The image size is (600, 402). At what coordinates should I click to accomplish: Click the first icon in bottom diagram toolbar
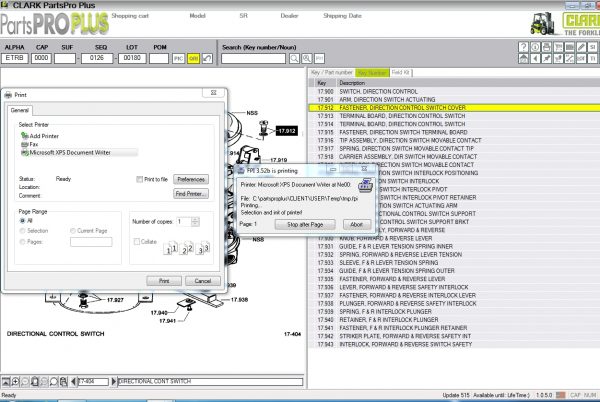(x=6, y=381)
